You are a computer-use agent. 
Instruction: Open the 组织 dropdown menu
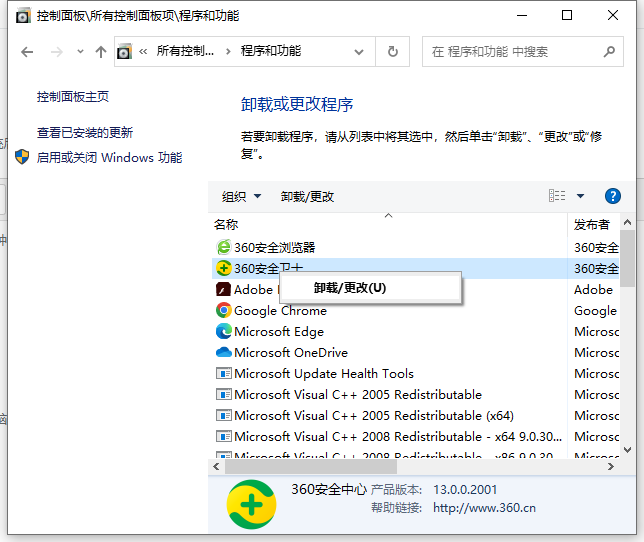[x=242, y=197]
